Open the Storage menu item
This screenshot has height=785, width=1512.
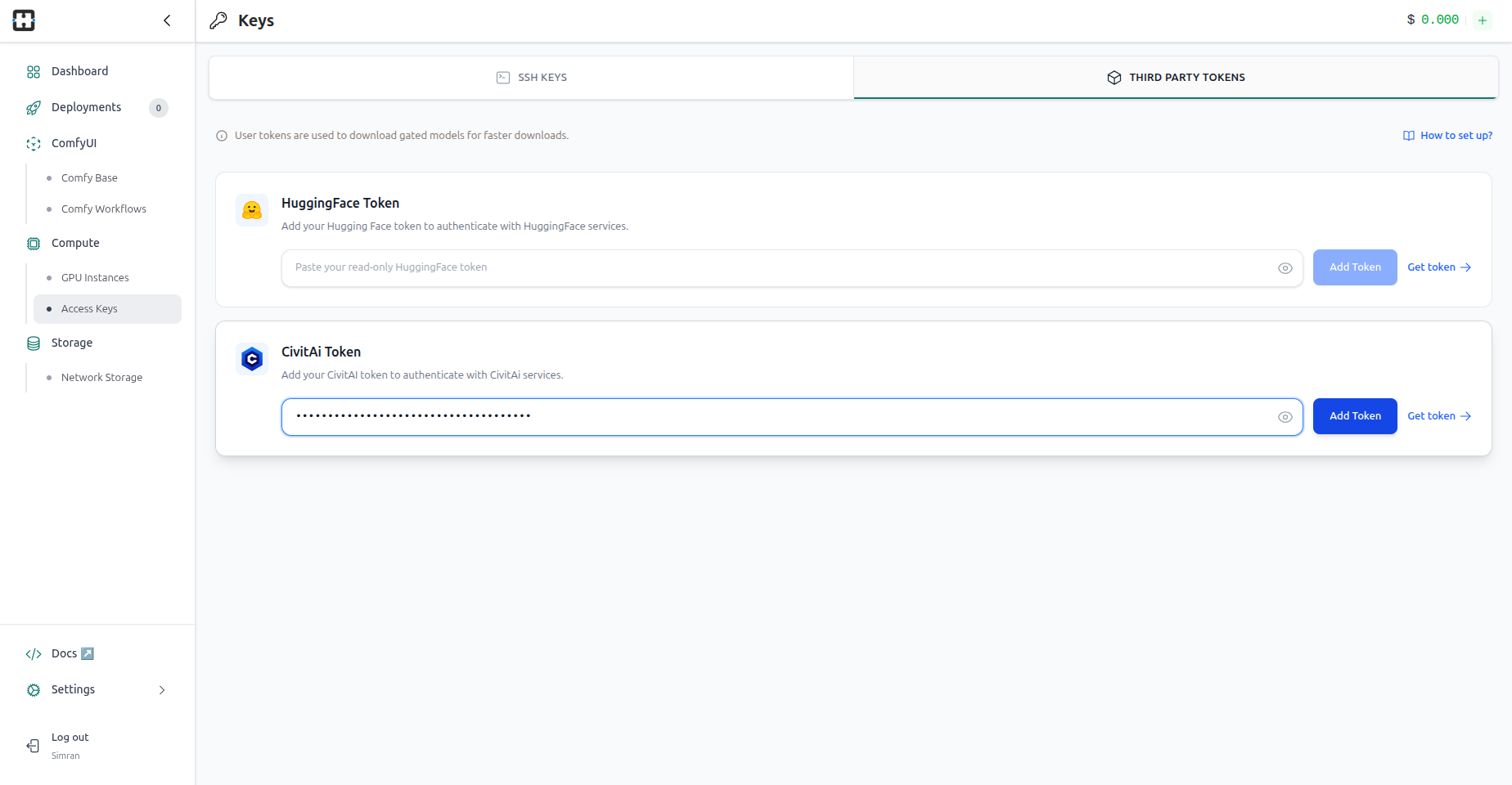click(72, 343)
